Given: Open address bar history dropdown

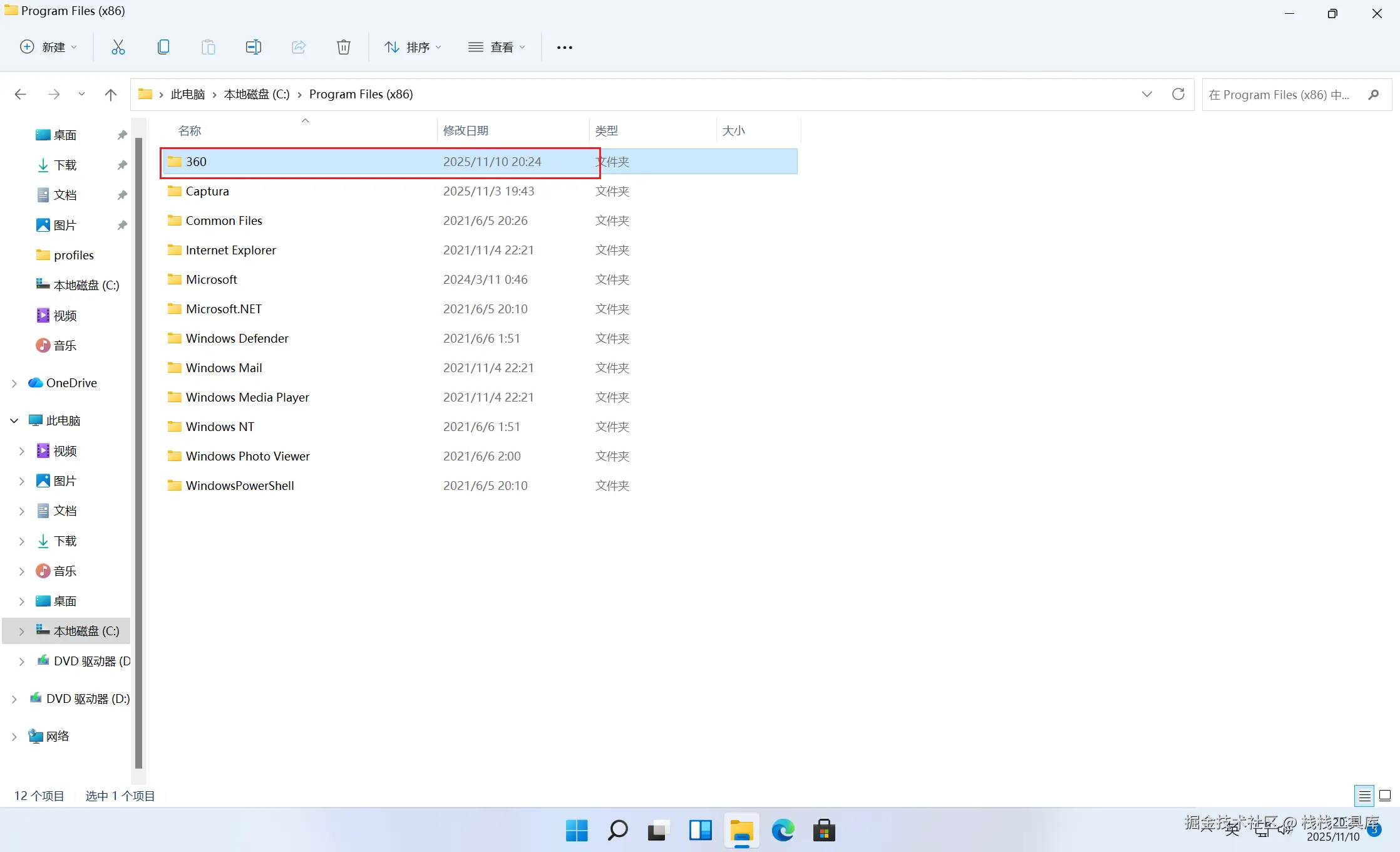Looking at the screenshot, I should point(1146,94).
